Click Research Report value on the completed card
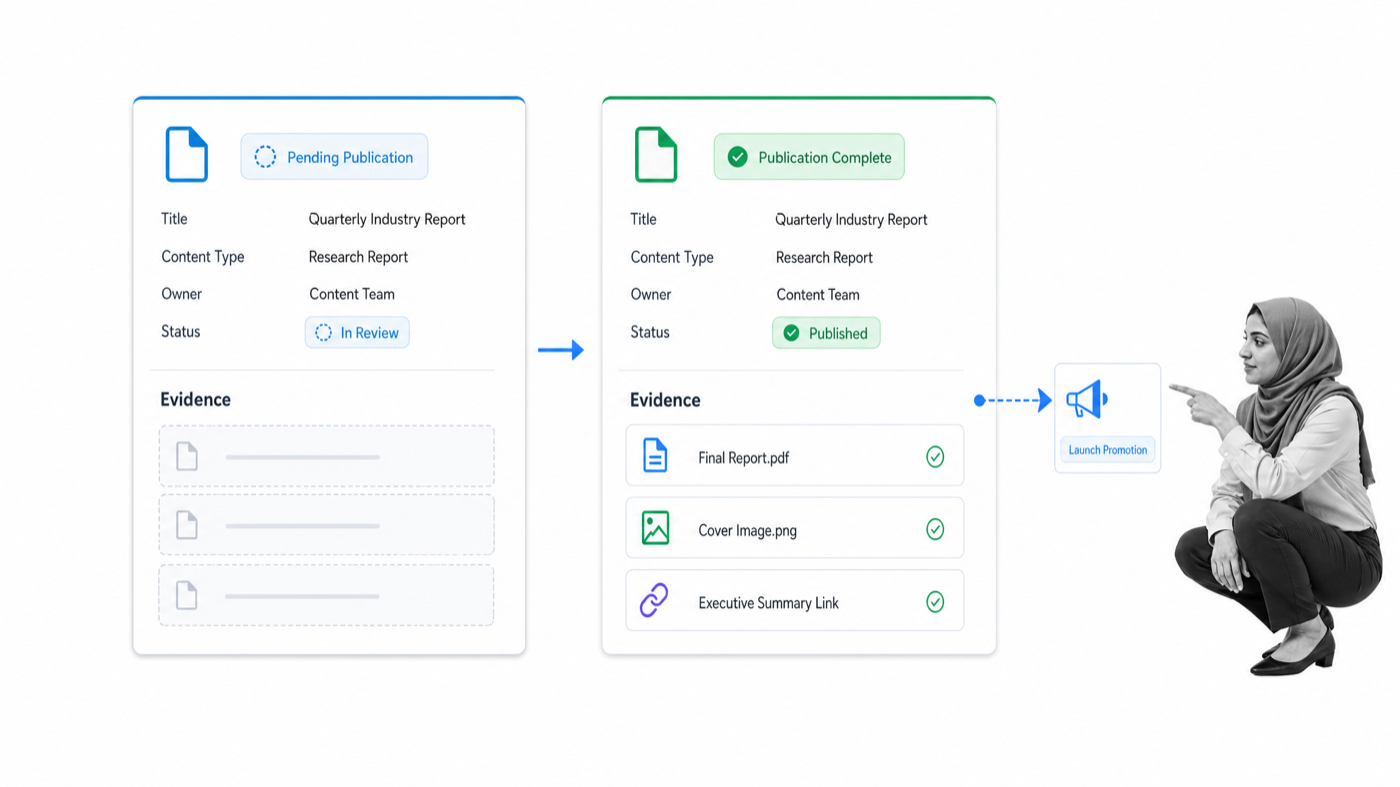 point(824,258)
